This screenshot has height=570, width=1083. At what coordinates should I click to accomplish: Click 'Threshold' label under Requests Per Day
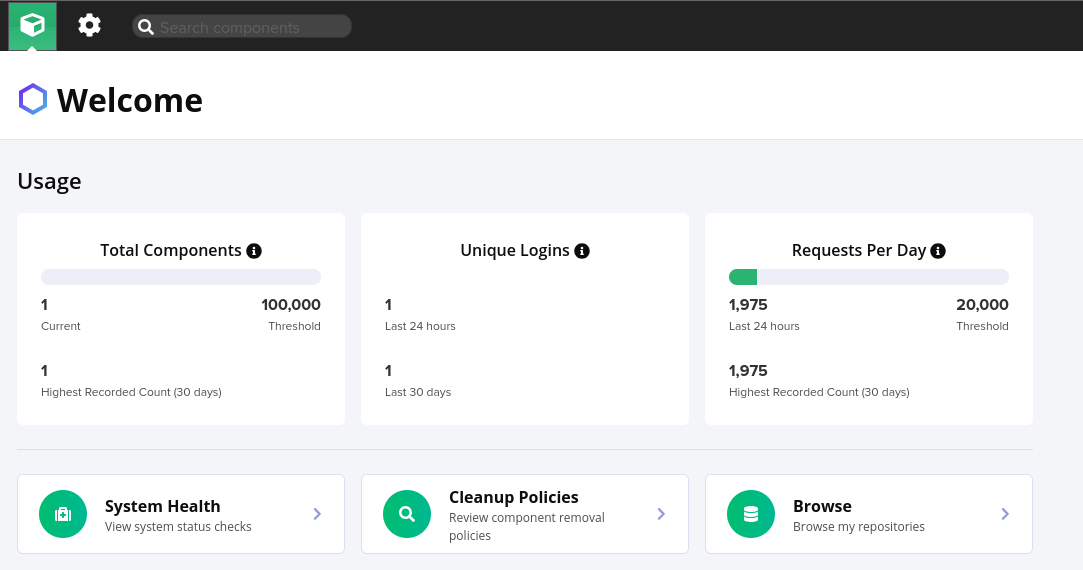click(982, 326)
